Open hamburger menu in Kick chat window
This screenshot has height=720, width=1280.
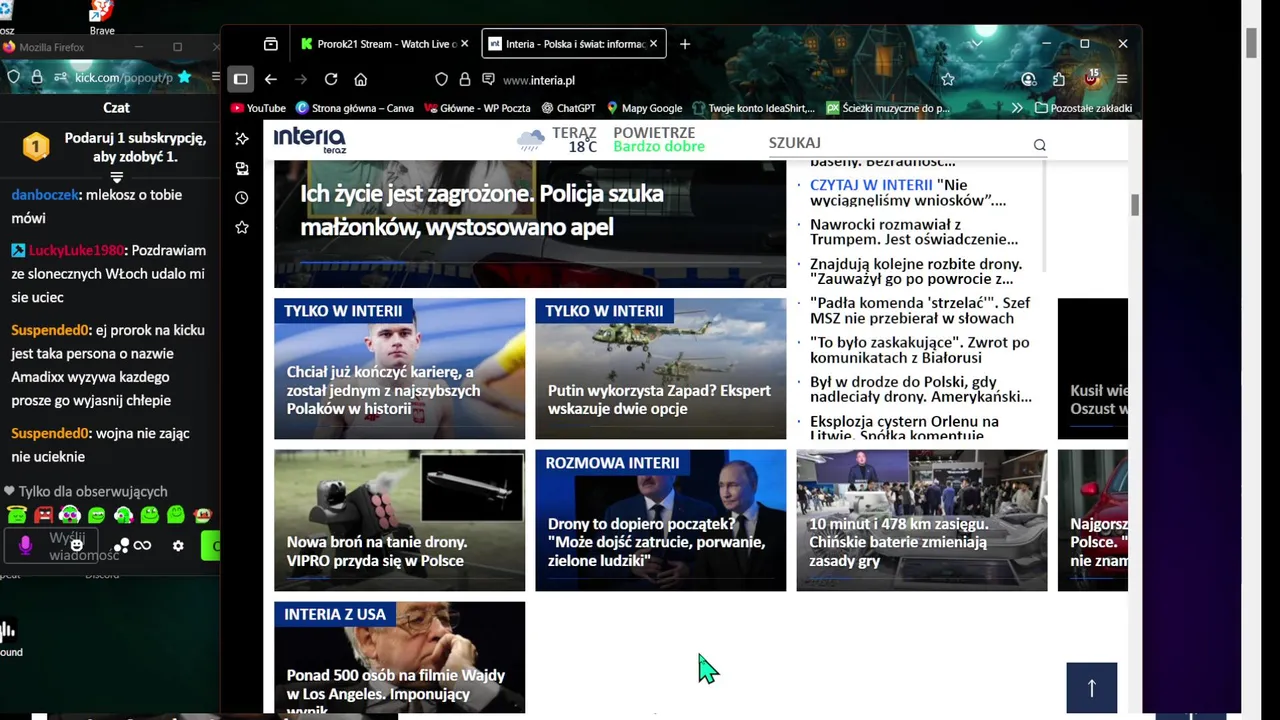tap(215, 77)
